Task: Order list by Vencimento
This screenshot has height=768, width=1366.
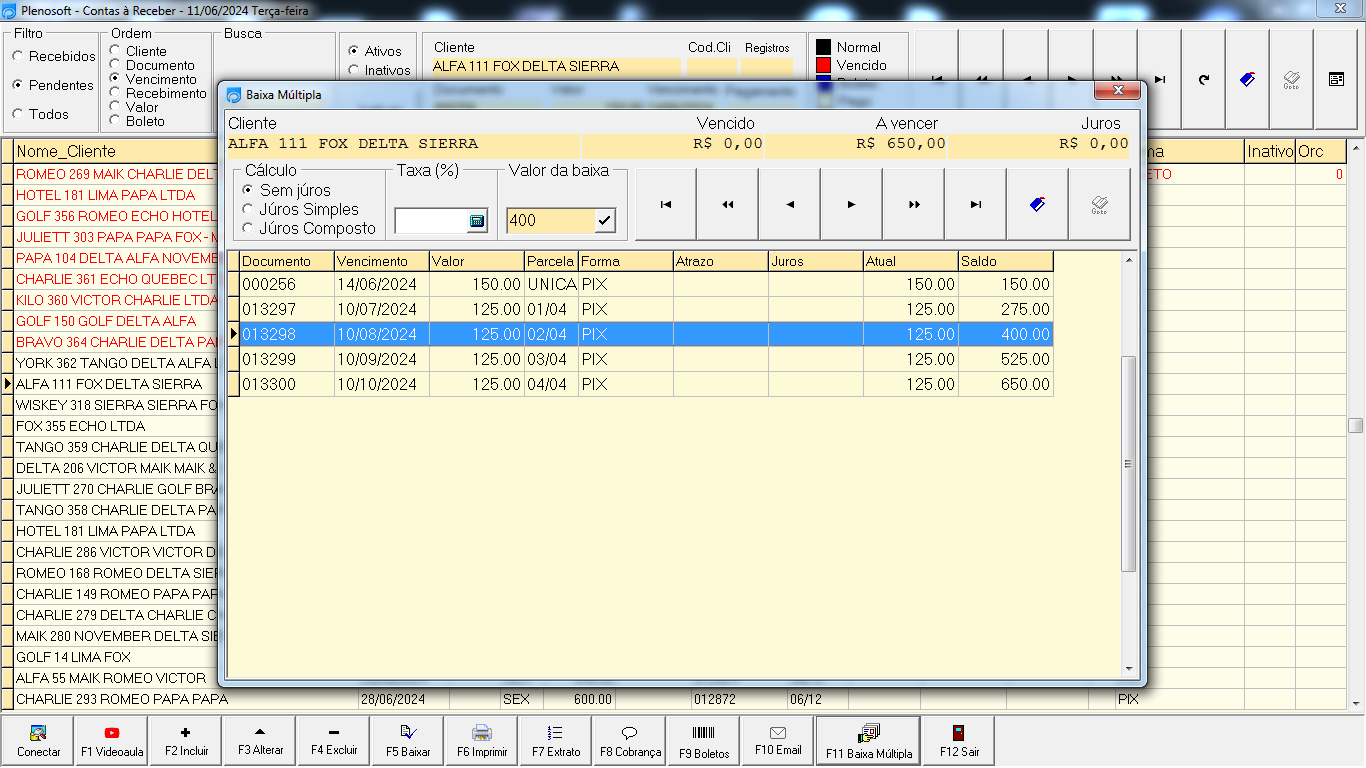Action: 153,79
